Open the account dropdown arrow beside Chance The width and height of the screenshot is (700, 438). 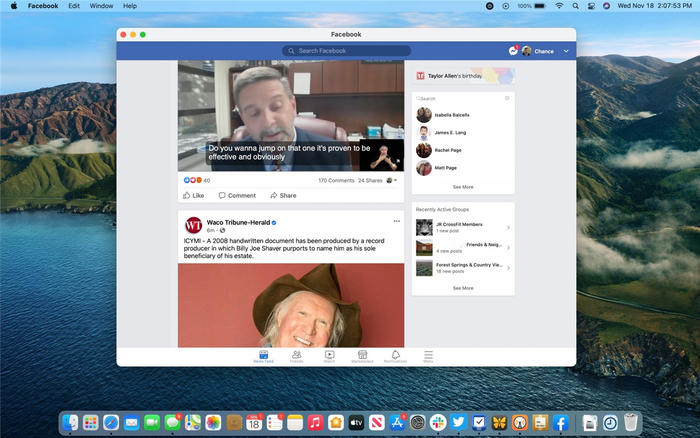coord(566,51)
